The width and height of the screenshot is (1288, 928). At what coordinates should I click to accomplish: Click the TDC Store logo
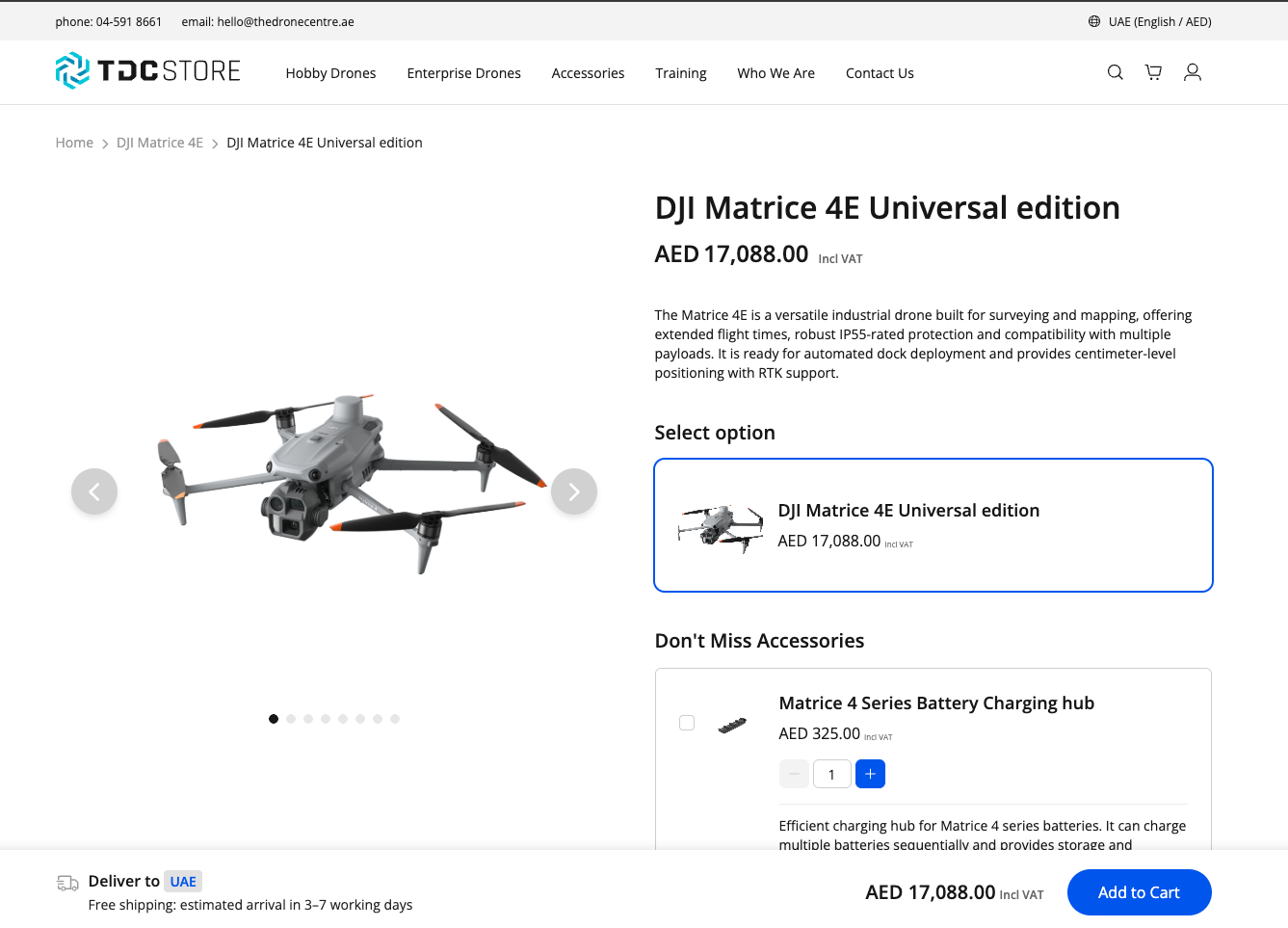pos(147,71)
